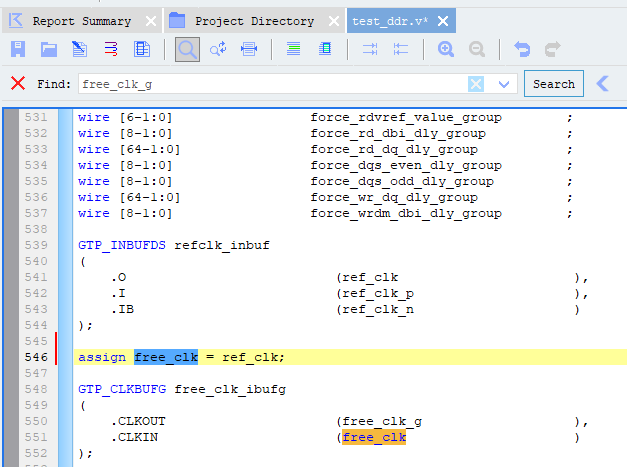Click line number 546 in gutter

tap(36, 357)
